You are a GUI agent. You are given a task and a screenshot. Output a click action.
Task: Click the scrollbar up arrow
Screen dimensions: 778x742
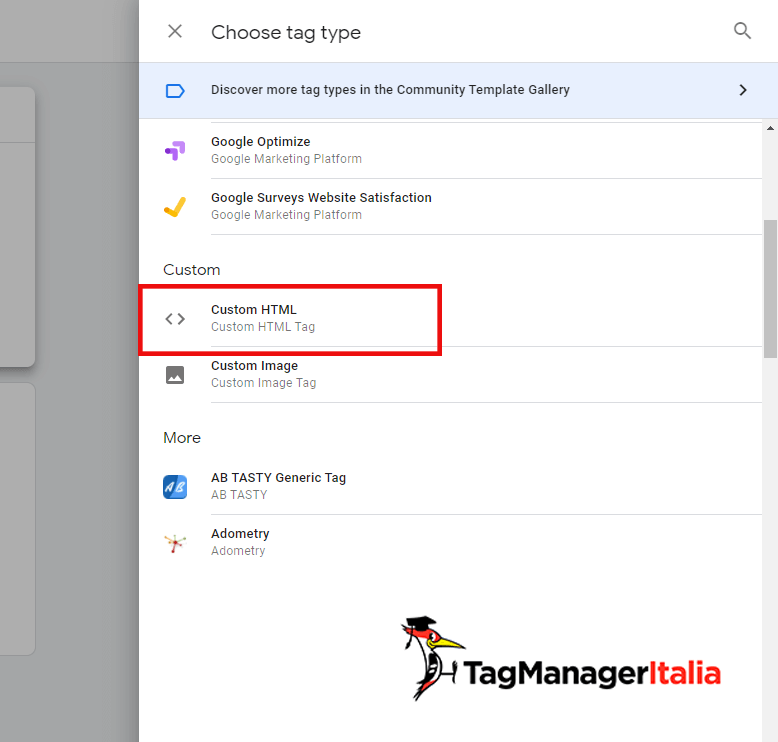[770, 128]
